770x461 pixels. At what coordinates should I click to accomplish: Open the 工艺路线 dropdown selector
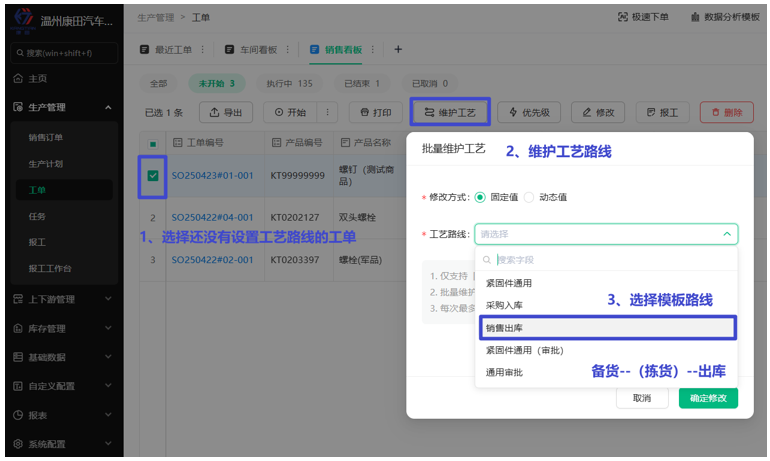click(606, 234)
